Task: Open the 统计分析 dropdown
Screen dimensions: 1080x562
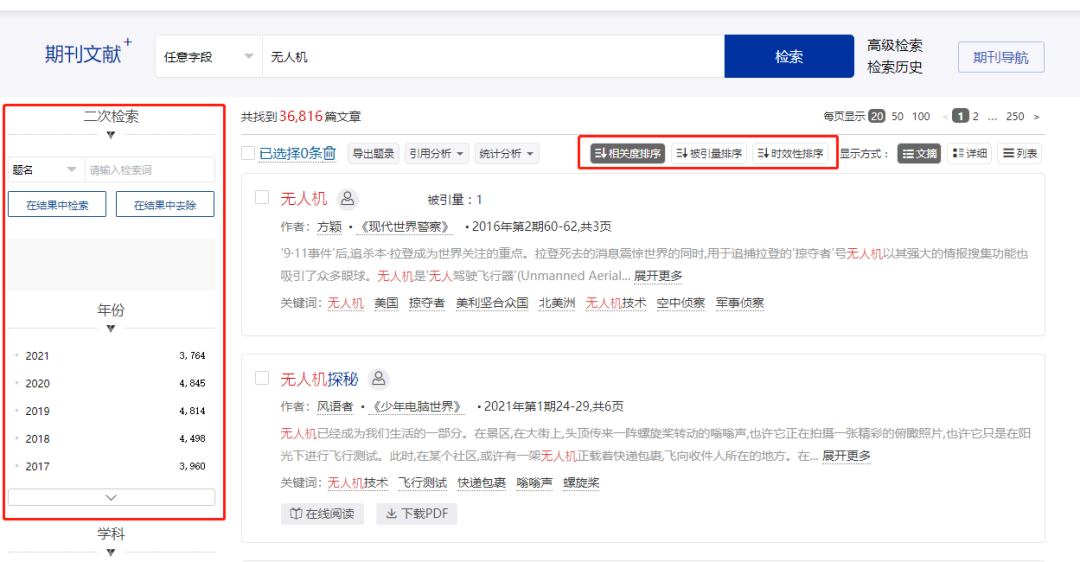Action: pos(506,154)
